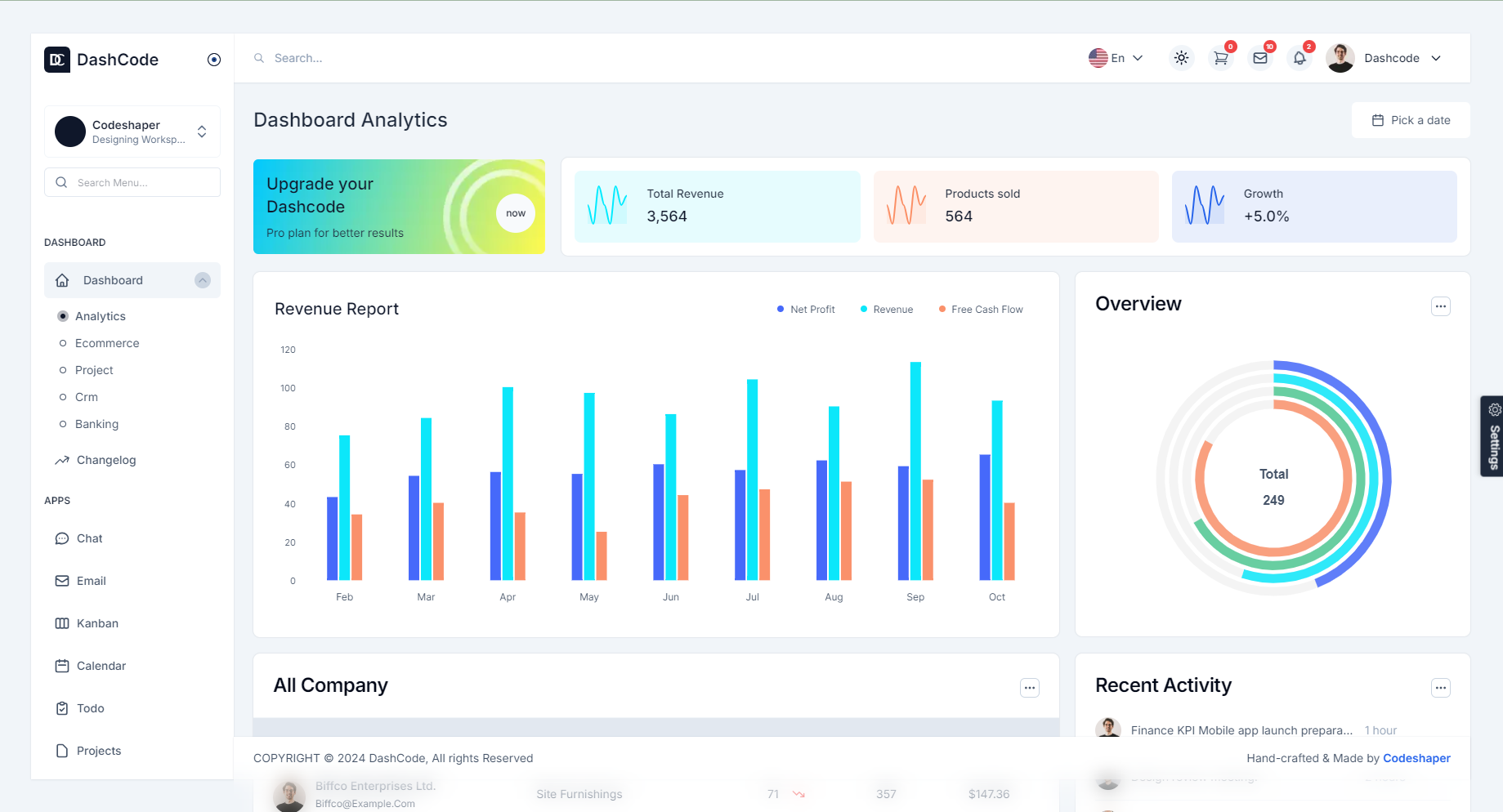Image resolution: width=1503 pixels, height=812 pixels.
Task: Click the US flag icon
Action: coord(1098,58)
